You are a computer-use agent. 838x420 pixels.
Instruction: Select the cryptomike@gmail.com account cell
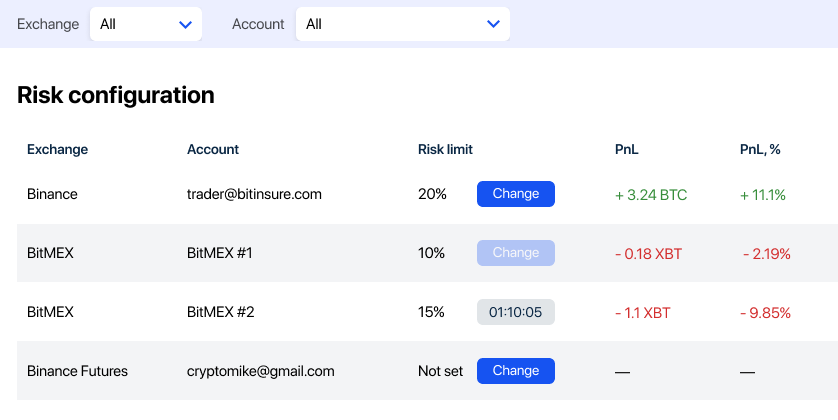pyautogui.click(x=261, y=371)
